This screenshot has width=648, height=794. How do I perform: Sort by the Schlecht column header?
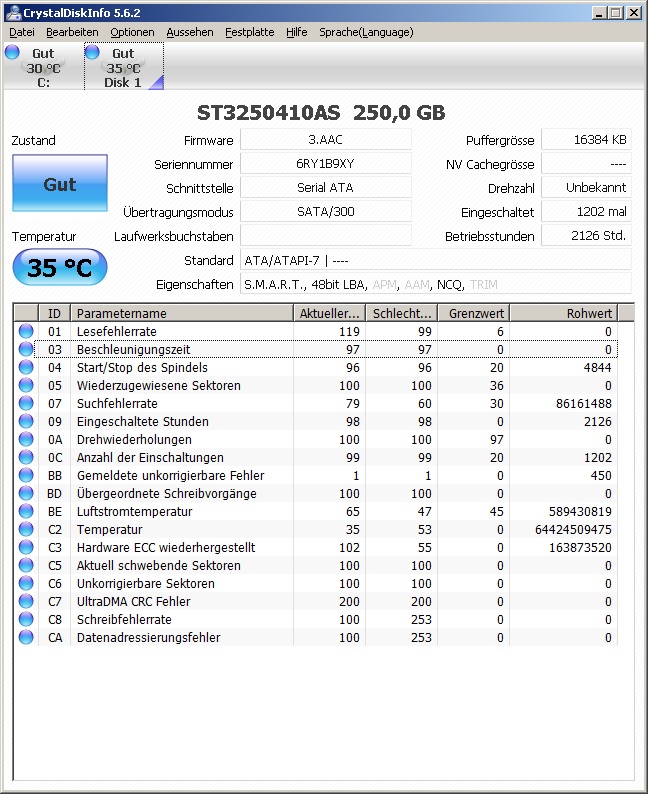point(402,313)
